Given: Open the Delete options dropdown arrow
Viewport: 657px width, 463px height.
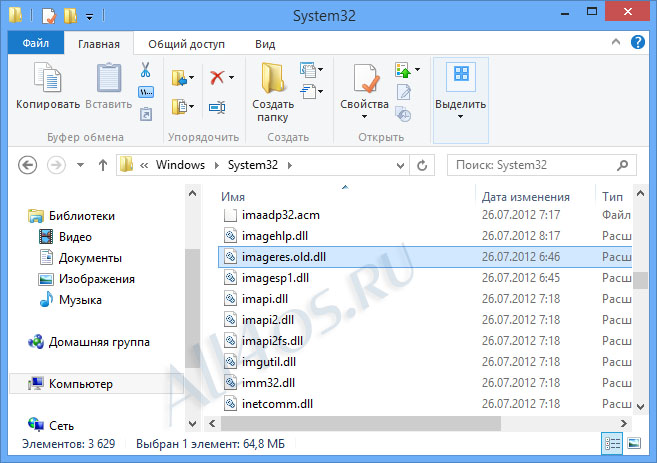Looking at the screenshot, I should tap(231, 78).
